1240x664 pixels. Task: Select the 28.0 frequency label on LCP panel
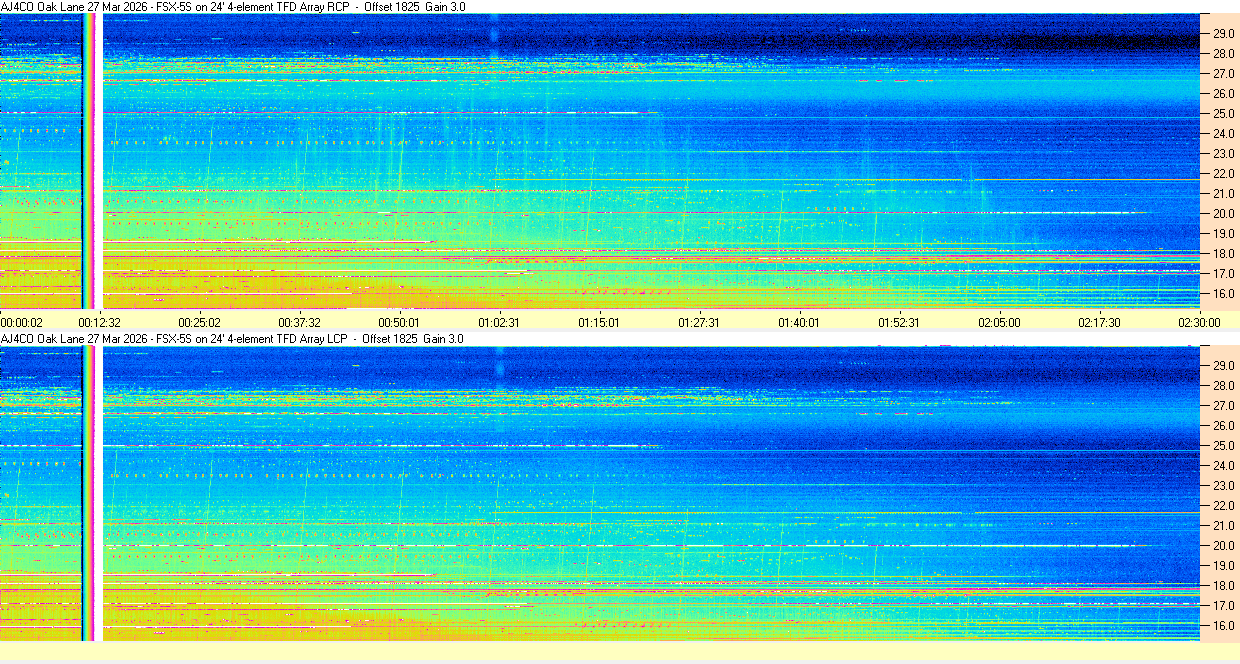pos(1224,386)
